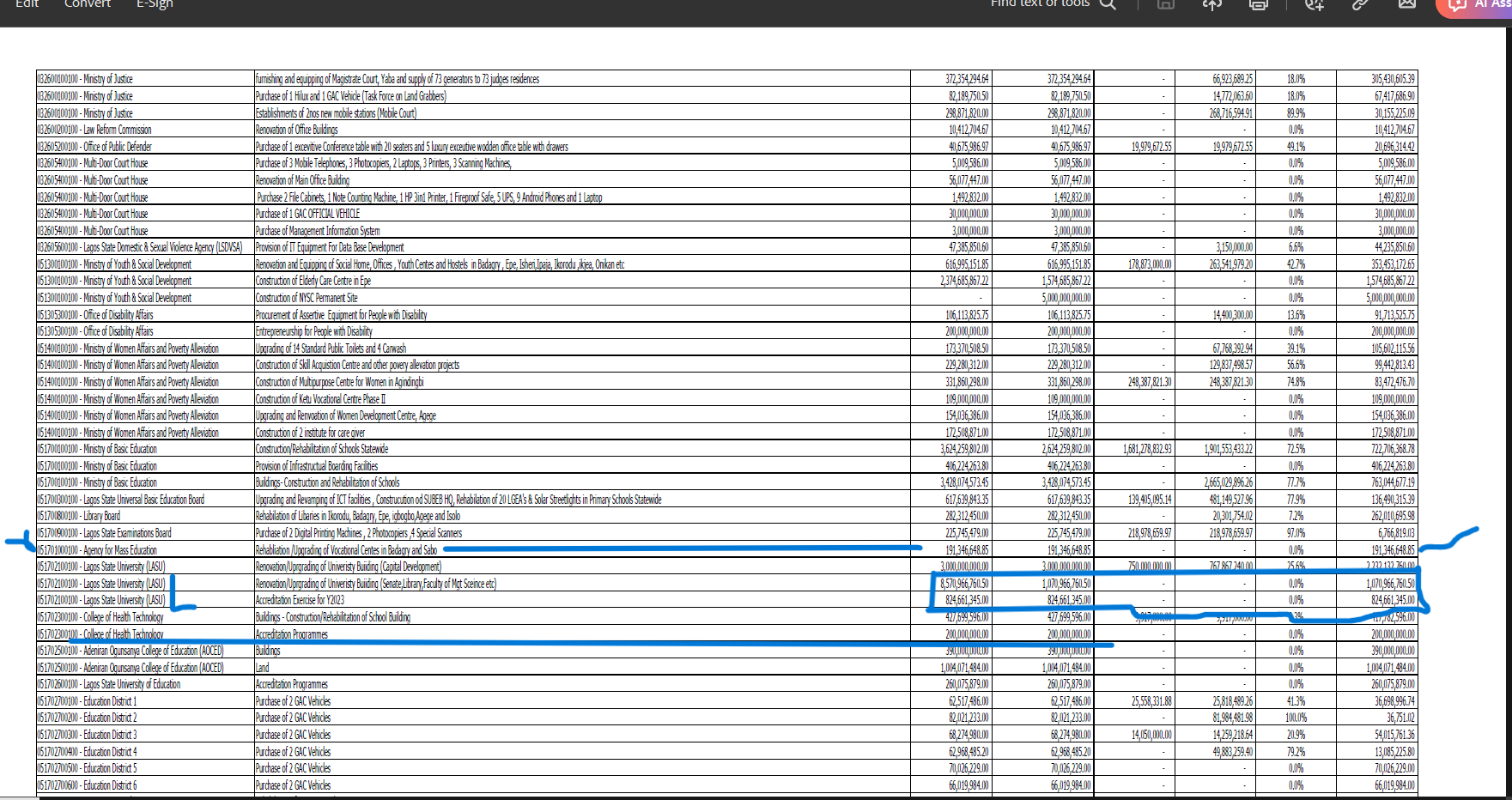Click the print icon
Image resolution: width=1512 pixels, height=800 pixels.
pyautogui.click(x=1259, y=4)
